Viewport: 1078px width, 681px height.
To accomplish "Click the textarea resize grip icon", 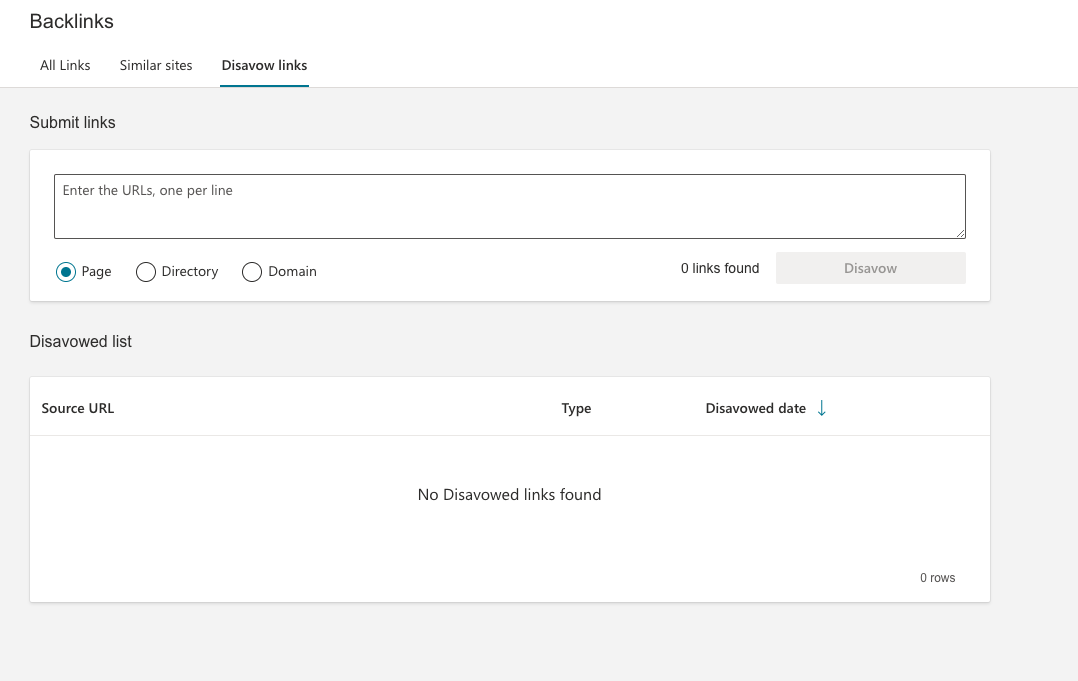I will (x=961, y=233).
